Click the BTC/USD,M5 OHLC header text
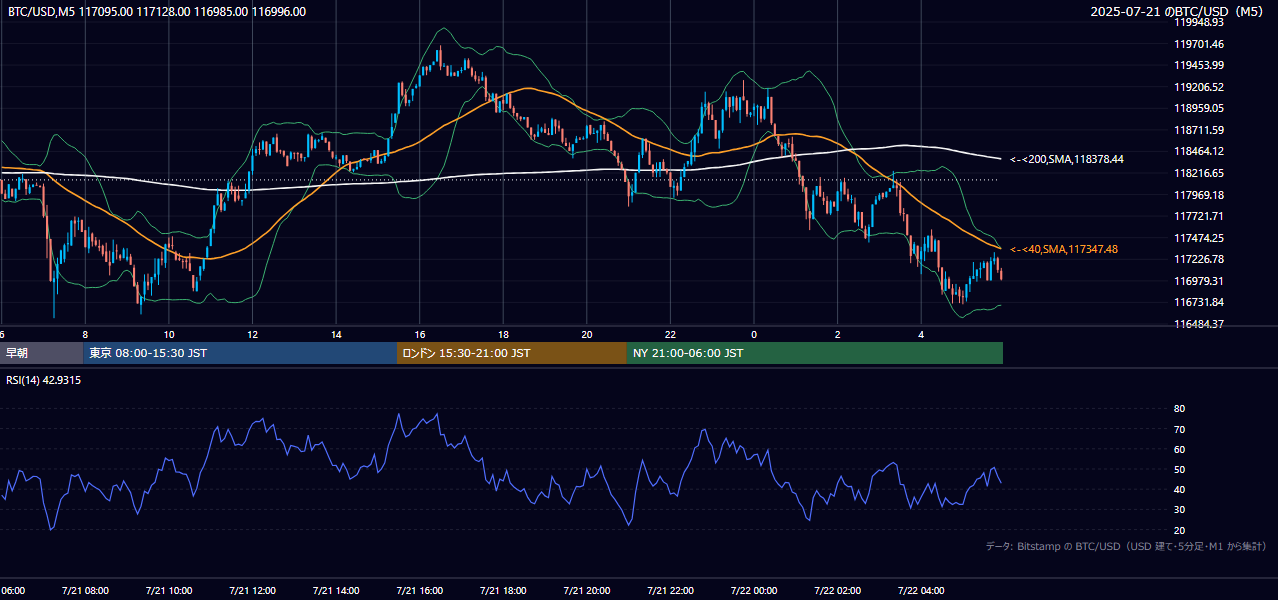Viewport: 1278px width, 600px height. [157, 12]
